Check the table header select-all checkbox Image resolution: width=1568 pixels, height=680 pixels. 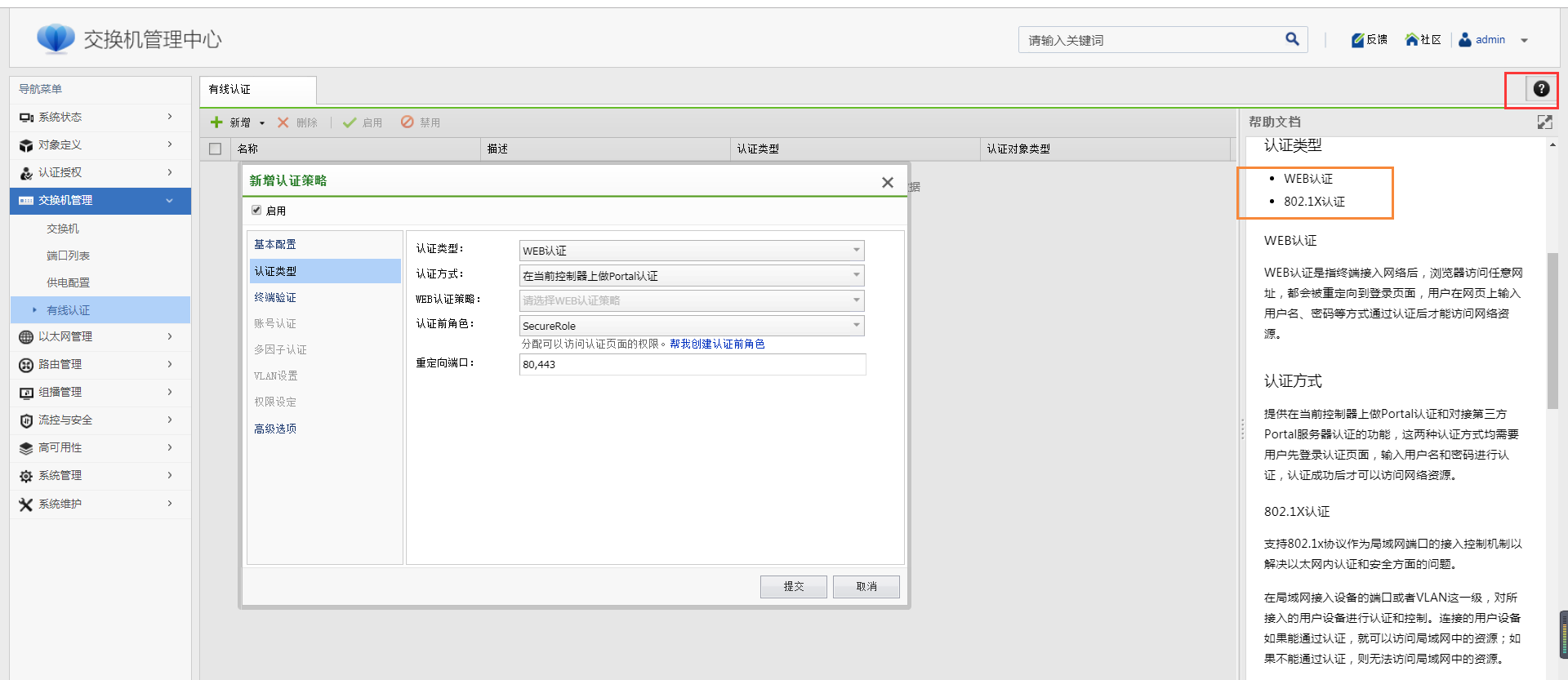(216, 149)
